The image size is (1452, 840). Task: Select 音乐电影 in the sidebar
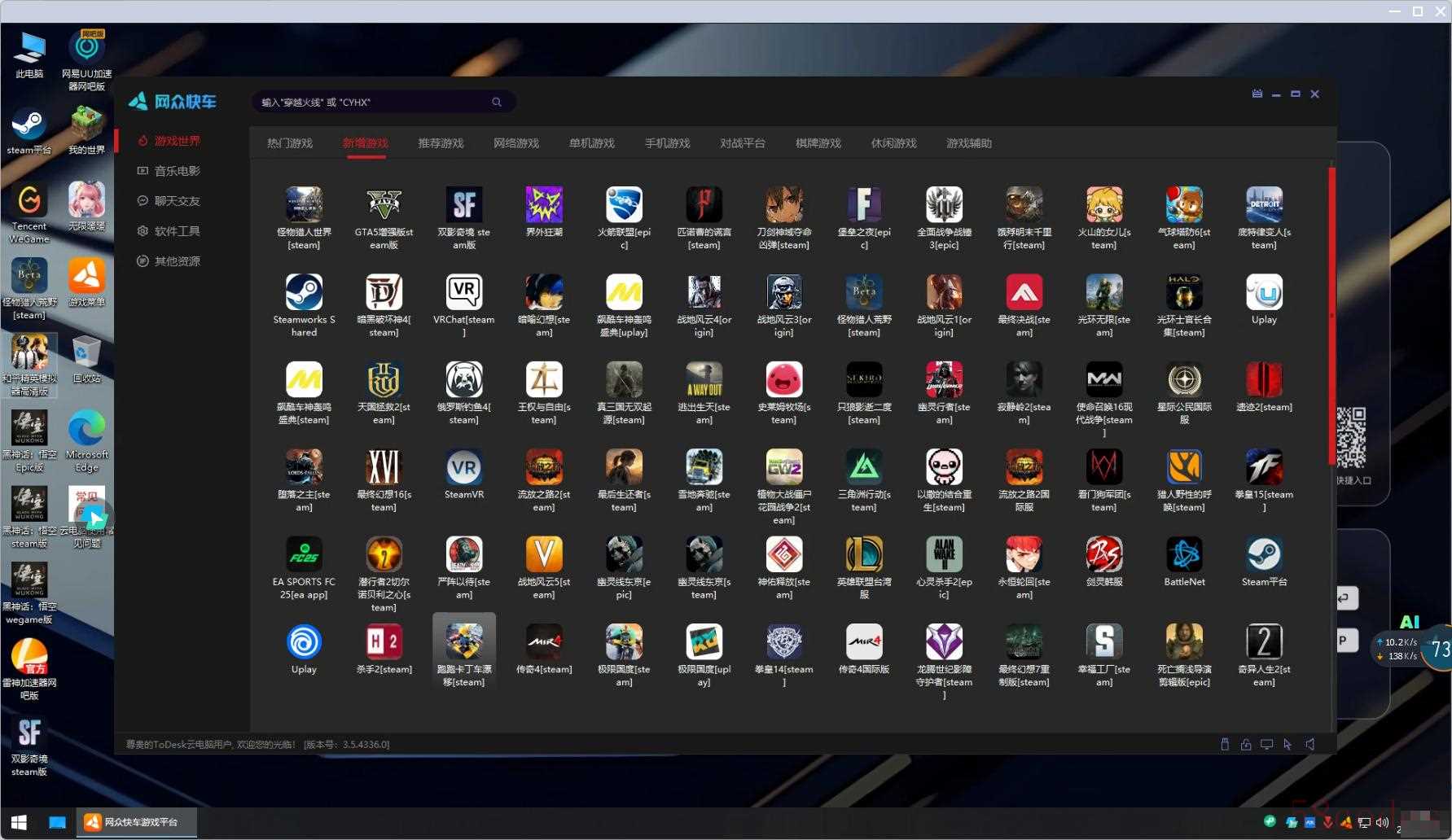[x=177, y=171]
